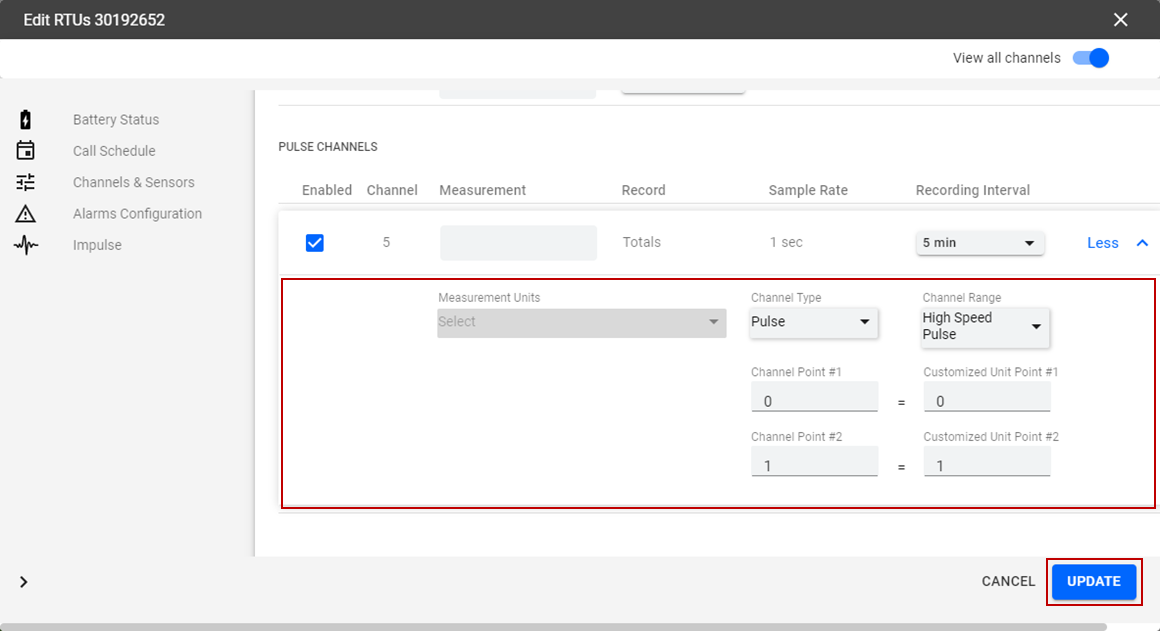Open the Channel Type Pulse dropdown

pyautogui.click(x=814, y=322)
